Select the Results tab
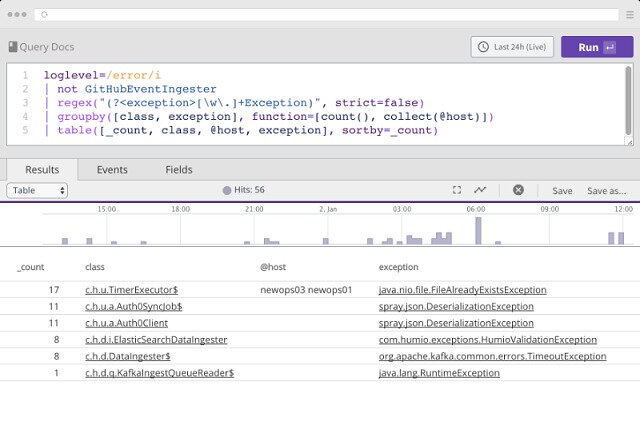Image resolution: width=640 pixels, height=425 pixels. coord(42,170)
